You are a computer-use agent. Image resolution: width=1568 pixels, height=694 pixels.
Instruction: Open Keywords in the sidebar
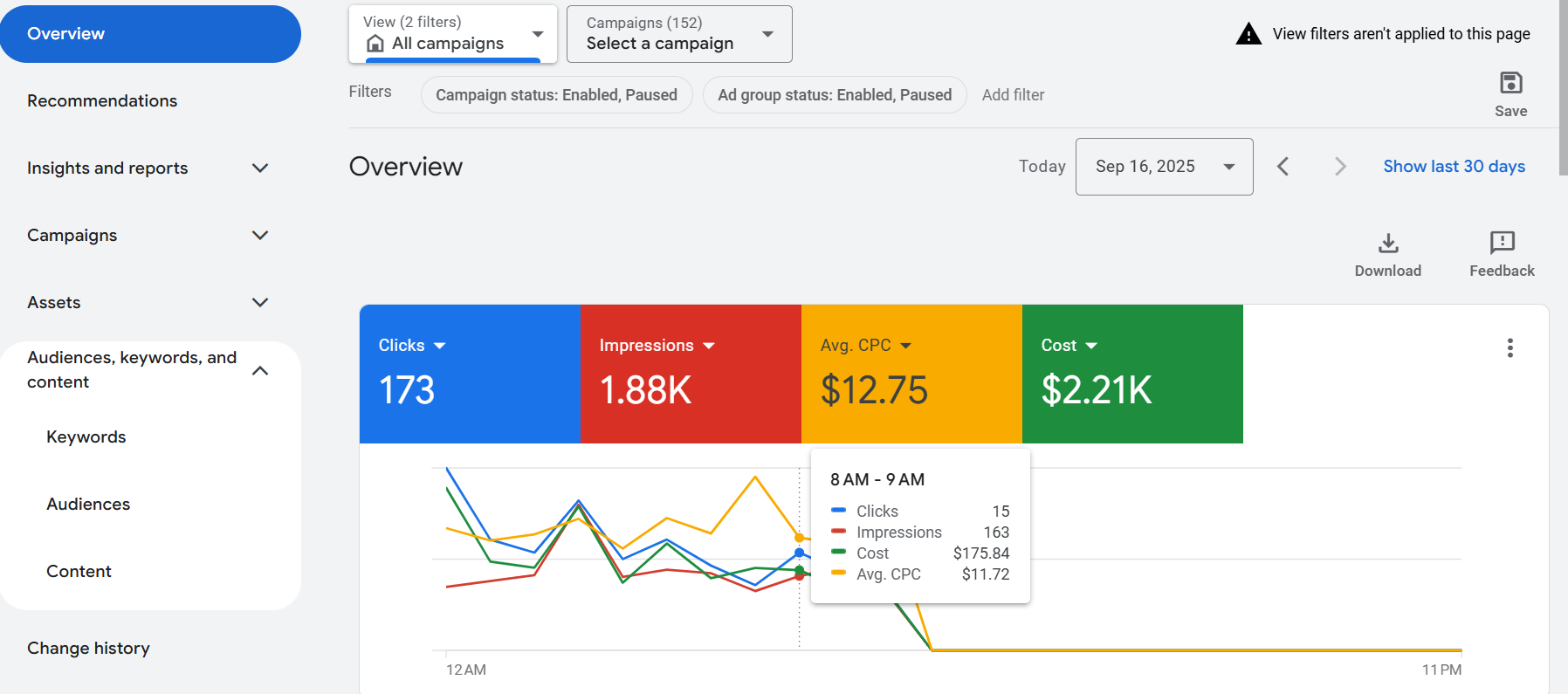86,437
